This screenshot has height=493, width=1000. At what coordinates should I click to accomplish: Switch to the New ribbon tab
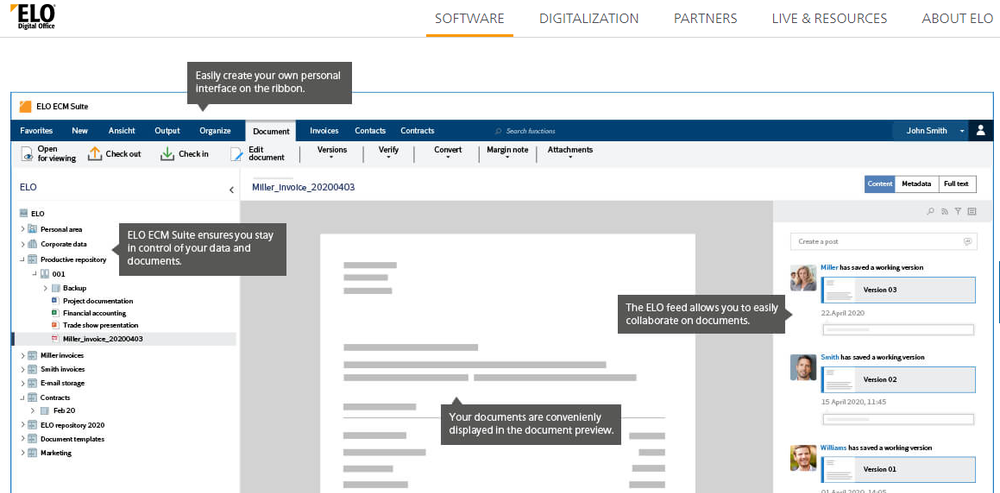click(80, 131)
